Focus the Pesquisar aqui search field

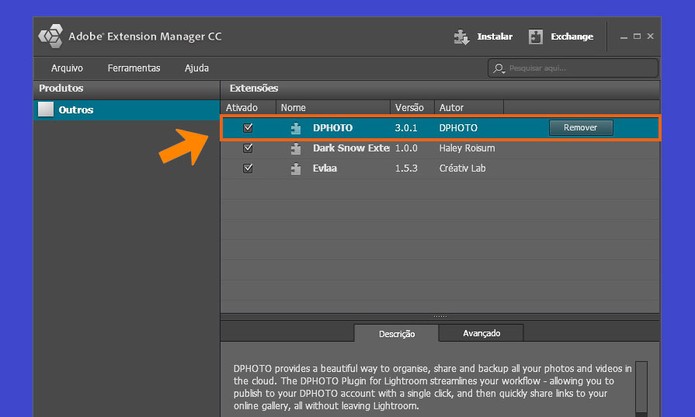tap(573, 68)
